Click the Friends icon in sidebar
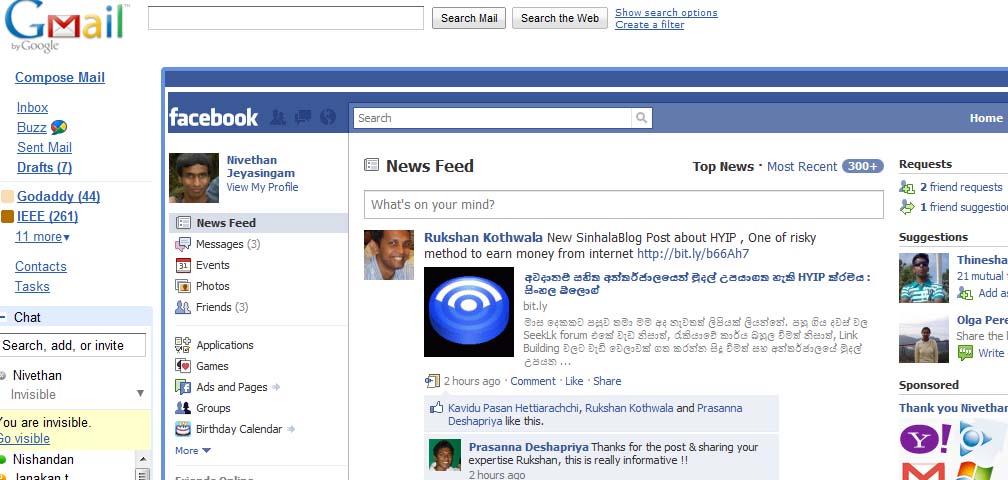The width and height of the screenshot is (1008, 480). (183, 307)
